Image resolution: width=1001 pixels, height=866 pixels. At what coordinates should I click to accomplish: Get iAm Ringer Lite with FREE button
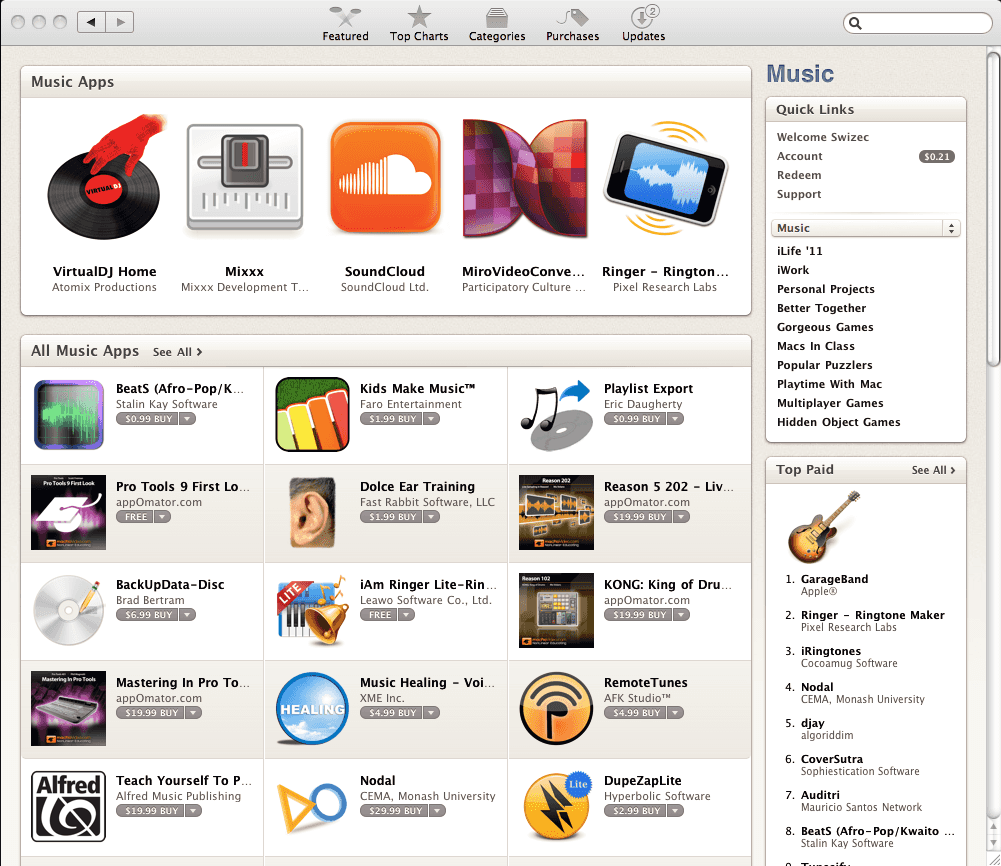[x=379, y=615]
